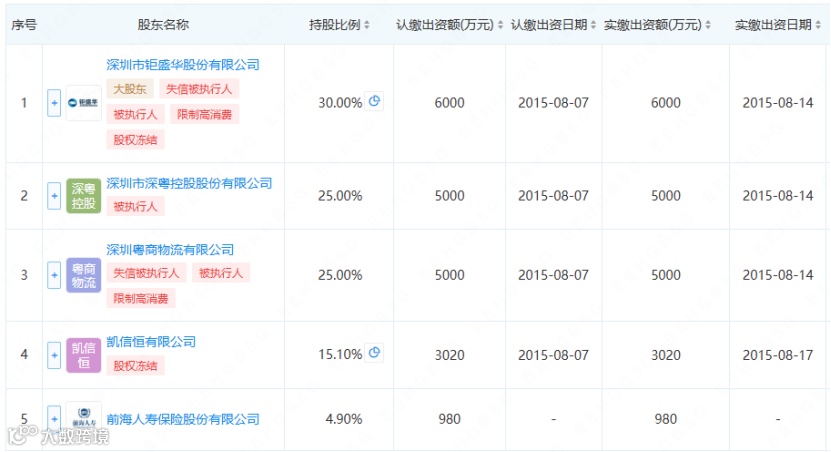Click 大股东 tag on 钜盛华 row
Screen dimensions: 831x452
pos(130,89)
